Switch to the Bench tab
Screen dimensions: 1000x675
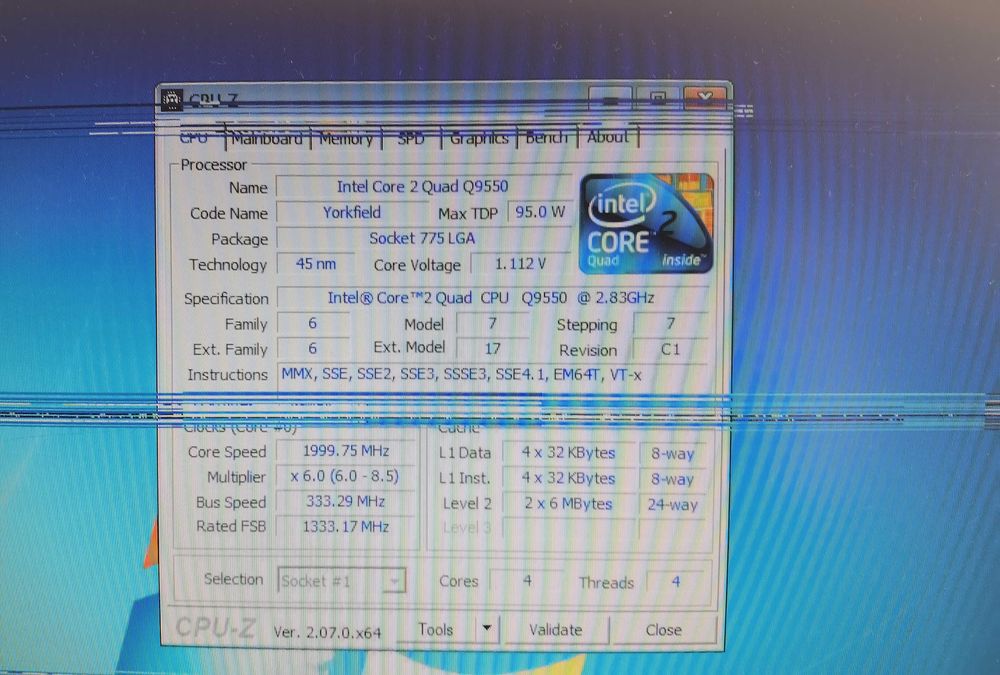point(547,137)
